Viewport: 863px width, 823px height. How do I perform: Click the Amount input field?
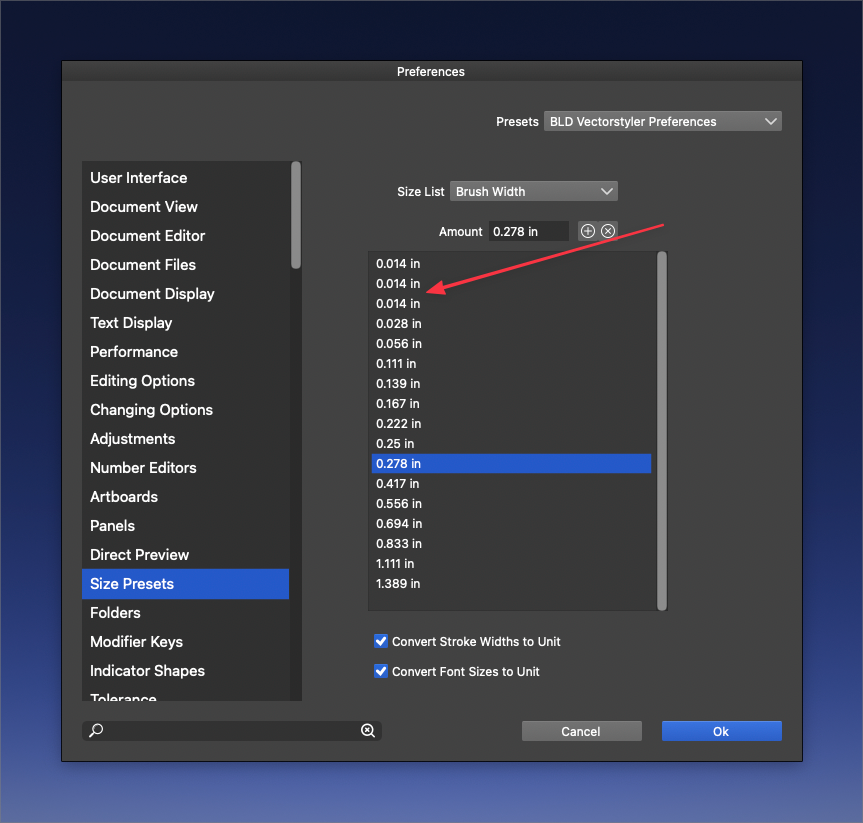click(529, 231)
